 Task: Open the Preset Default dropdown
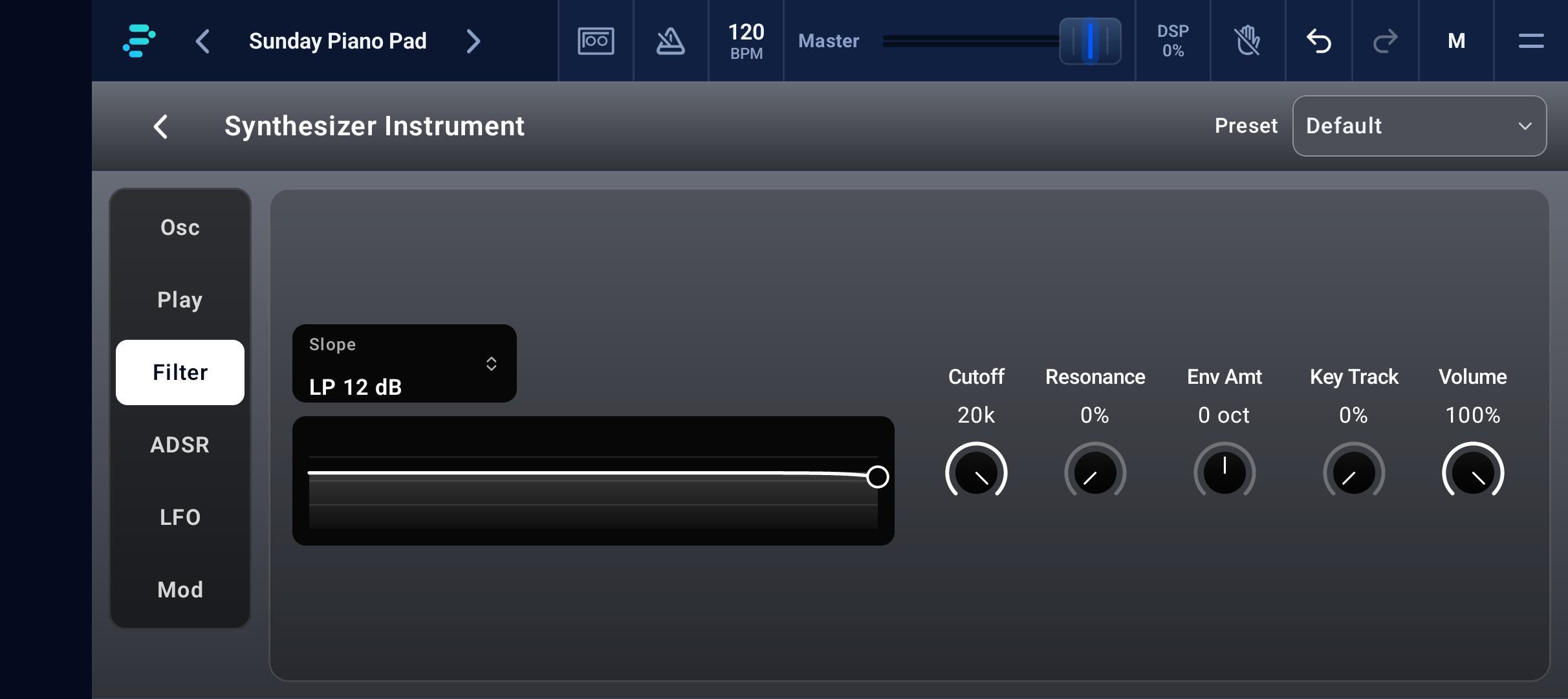point(1419,126)
